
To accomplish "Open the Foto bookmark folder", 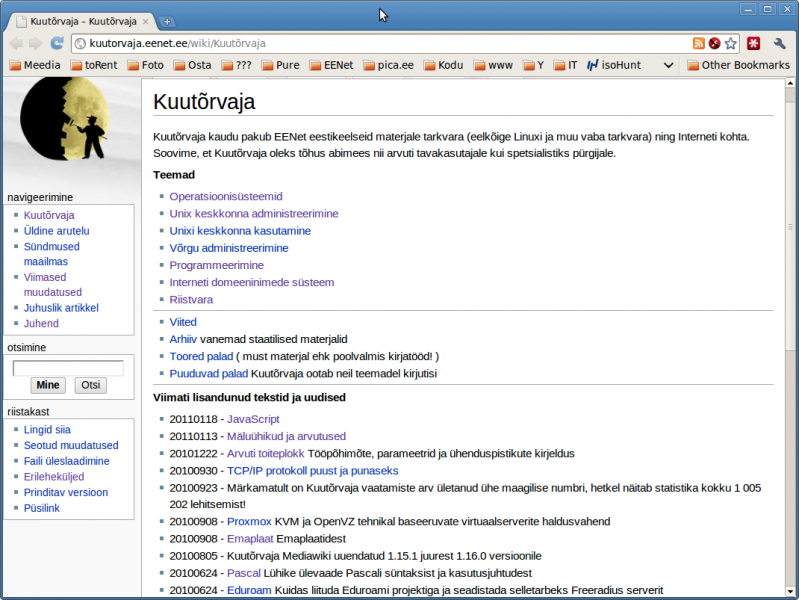I will 146,65.
